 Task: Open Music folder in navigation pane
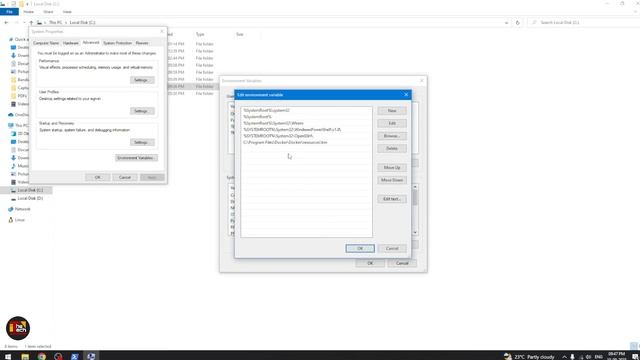point(20,166)
